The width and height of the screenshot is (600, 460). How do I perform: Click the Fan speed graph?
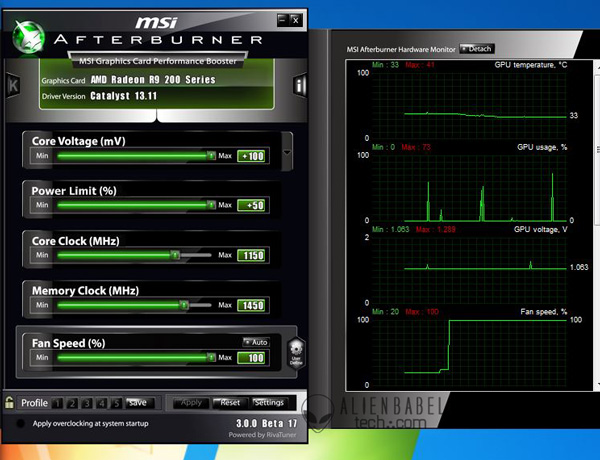pyautogui.click(x=470, y=352)
